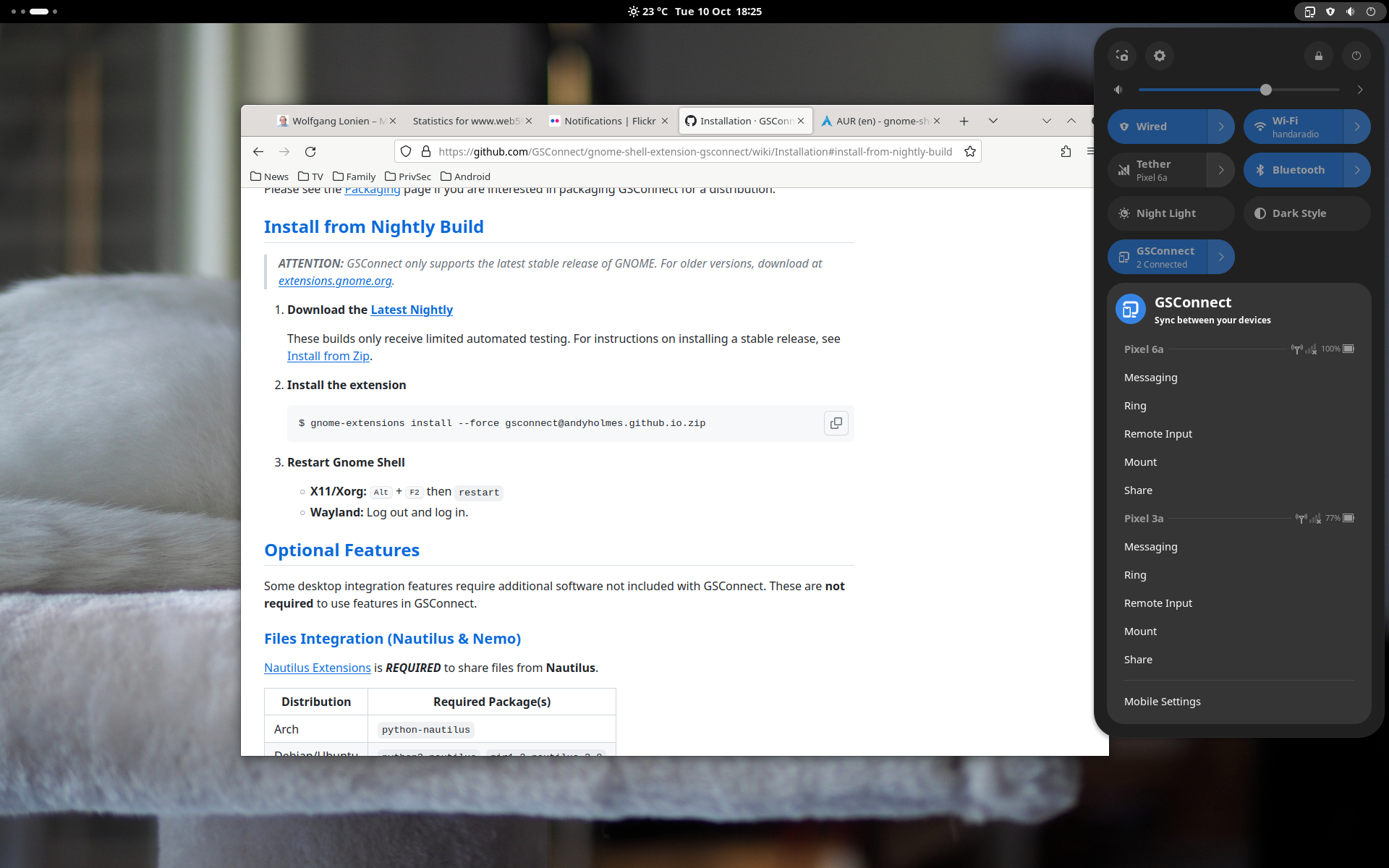The image size is (1389, 868).
Task: Click the volume icon in top bar
Action: (1350, 12)
